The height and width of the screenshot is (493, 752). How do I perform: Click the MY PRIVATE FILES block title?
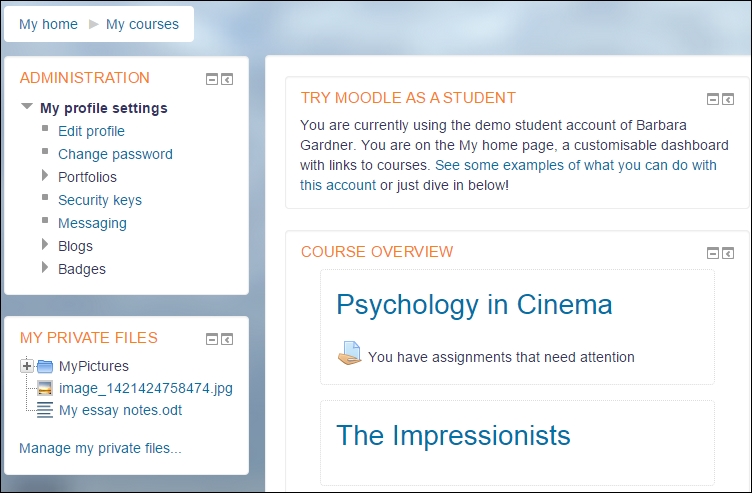[x=89, y=338]
